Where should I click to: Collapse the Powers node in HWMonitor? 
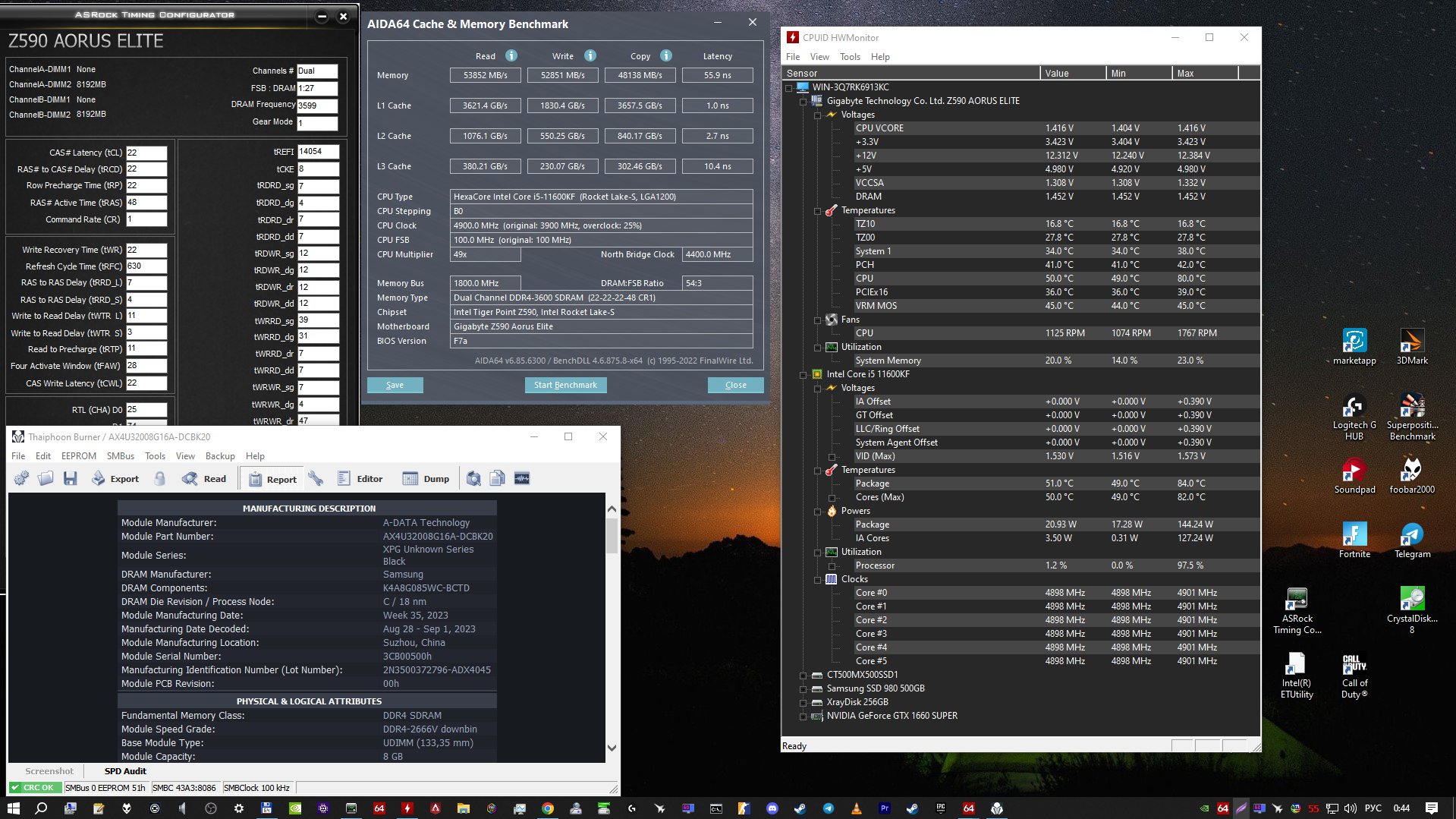click(818, 511)
